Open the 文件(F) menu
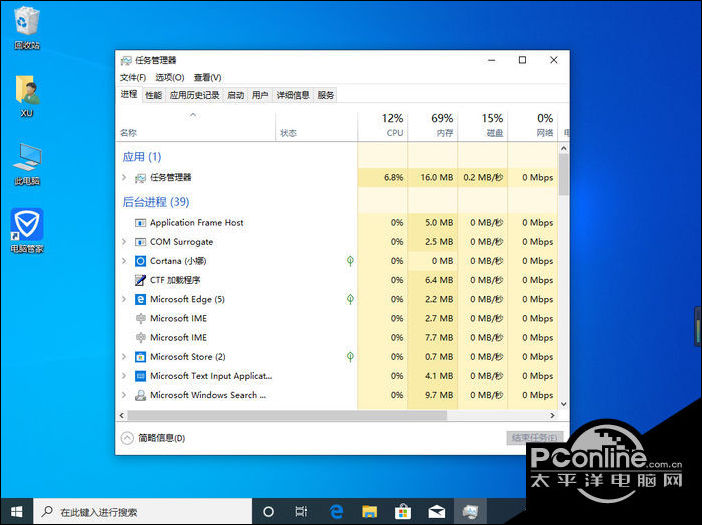 [133, 77]
